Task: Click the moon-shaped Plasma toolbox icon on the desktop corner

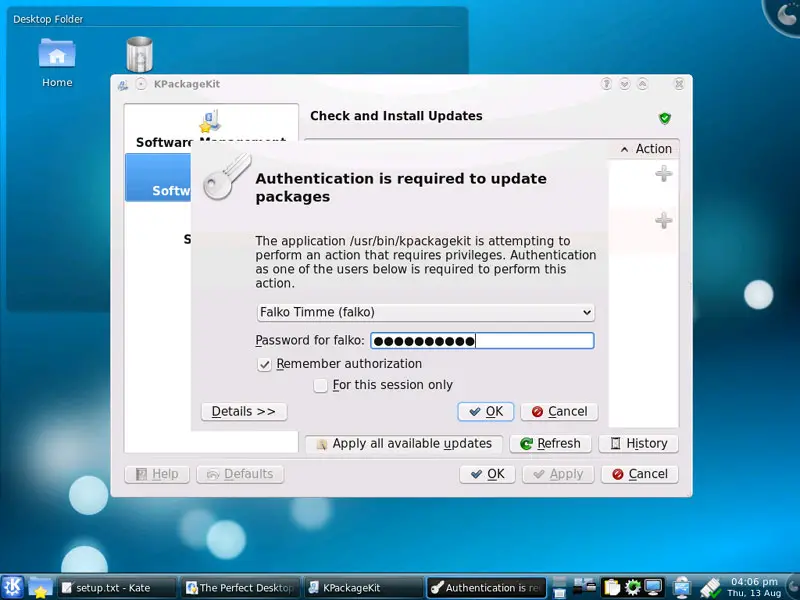Action: coord(785,14)
